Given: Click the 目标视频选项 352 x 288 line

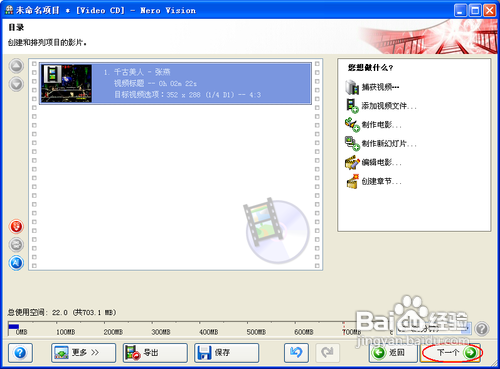Looking at the screenshot, I should 188,95.
